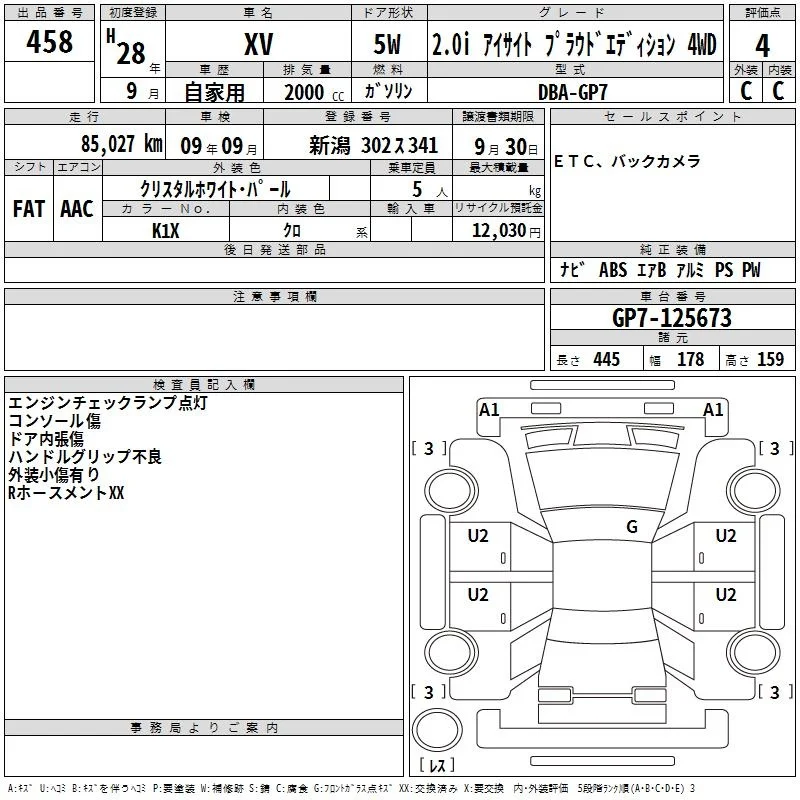Click the front-left wheel circle on diagram

click(x=451, y=491)
